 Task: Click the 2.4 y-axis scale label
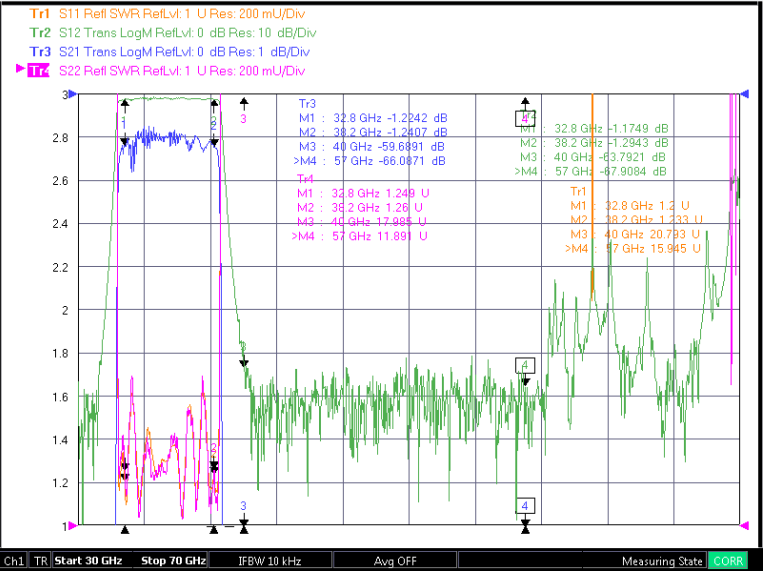tap(60, 223)
